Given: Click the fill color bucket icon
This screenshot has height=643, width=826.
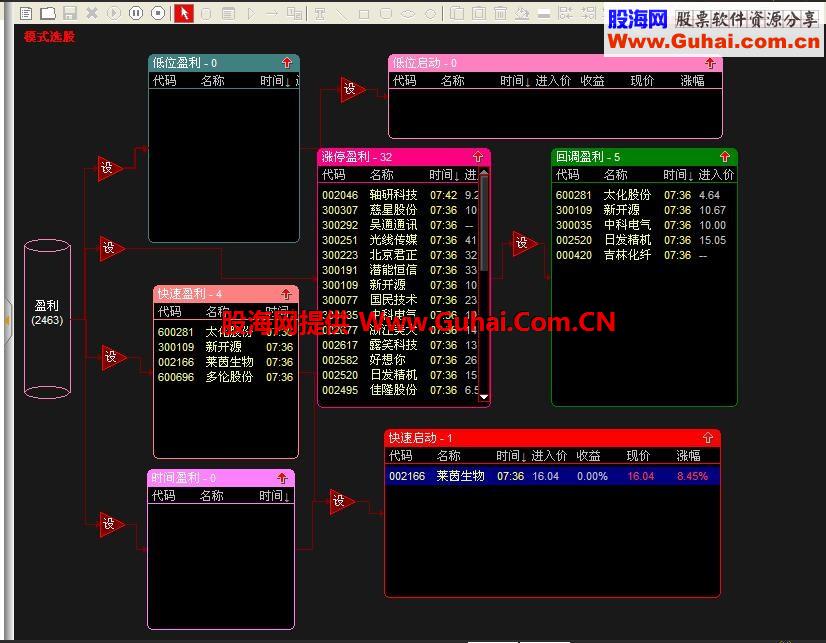Looking at the screenshot, I should coord(522,13).
